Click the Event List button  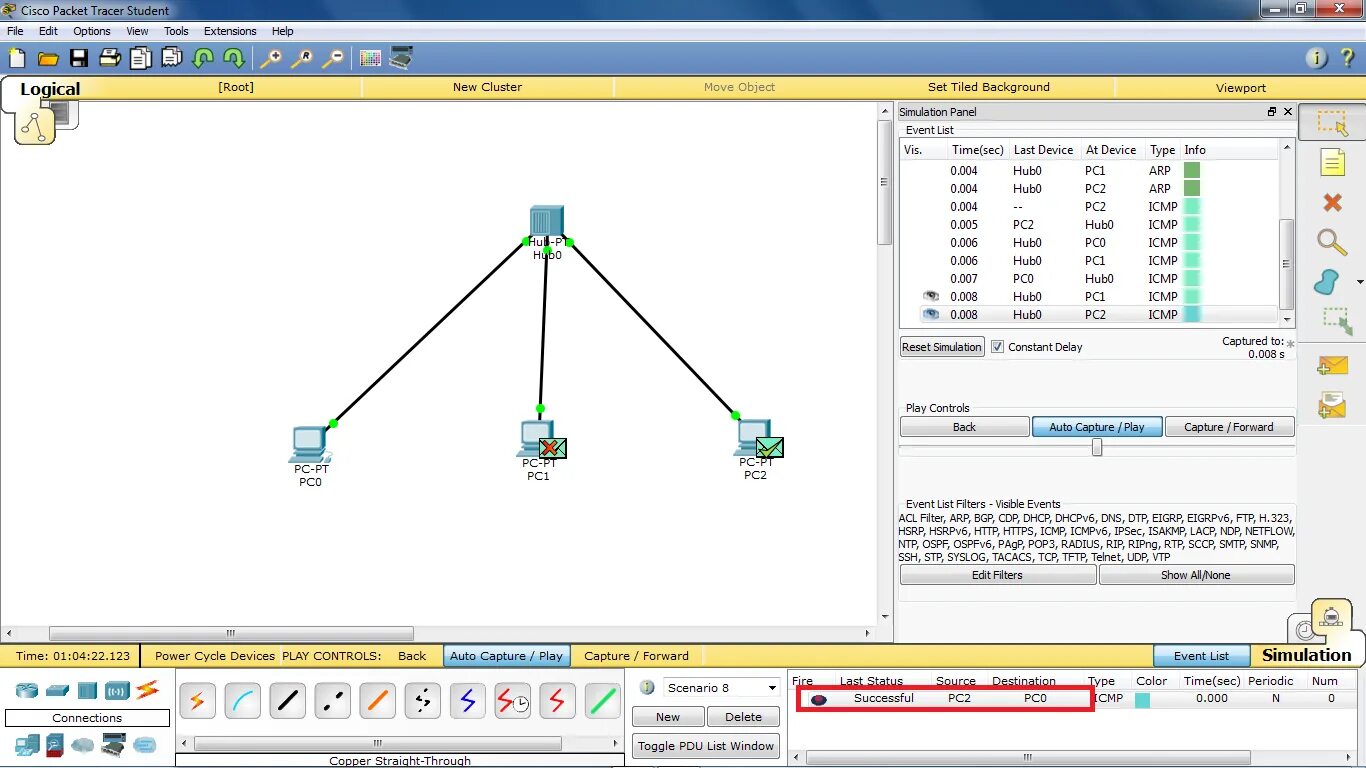(x=1201, y=656)
